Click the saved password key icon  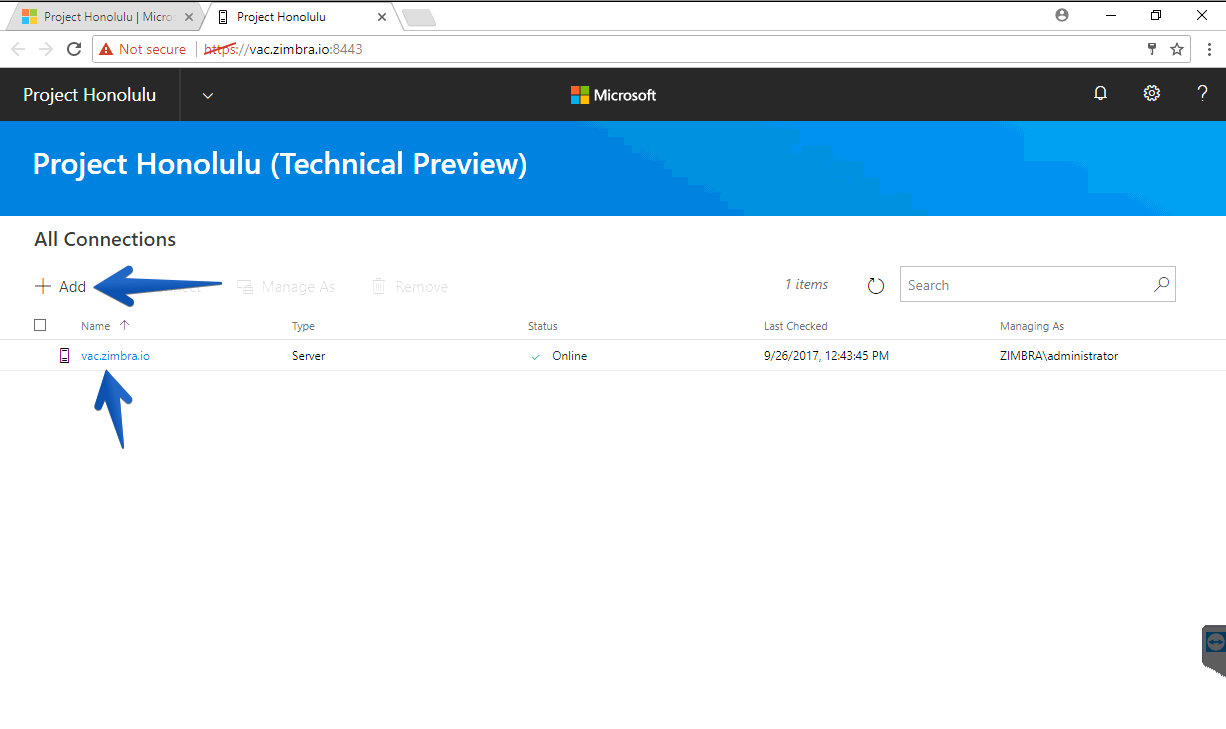pos(1152,49)
